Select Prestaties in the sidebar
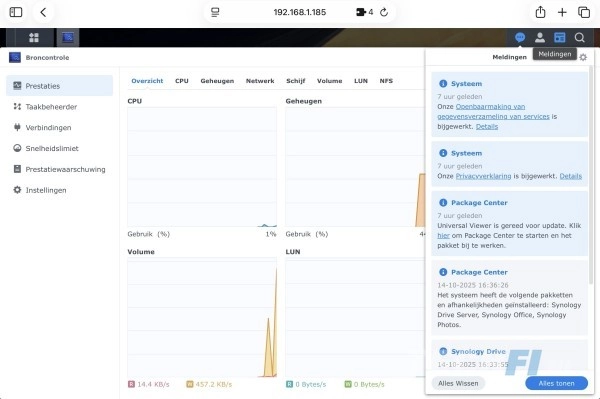Image resolution: width=600 pixels, height=399 pixels. [x=60, y=86]
